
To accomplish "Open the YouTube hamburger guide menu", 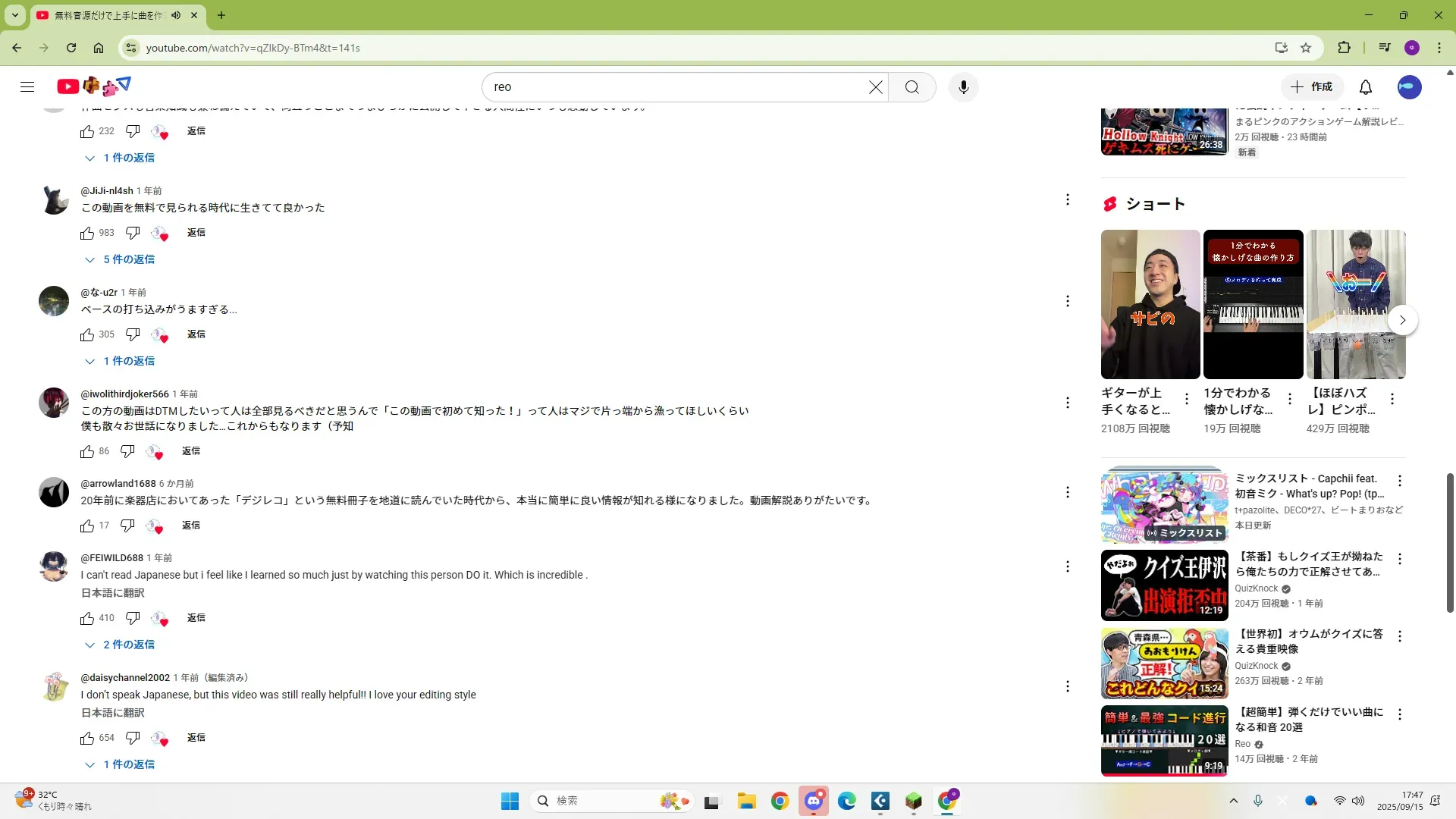I will coord(27,86).
